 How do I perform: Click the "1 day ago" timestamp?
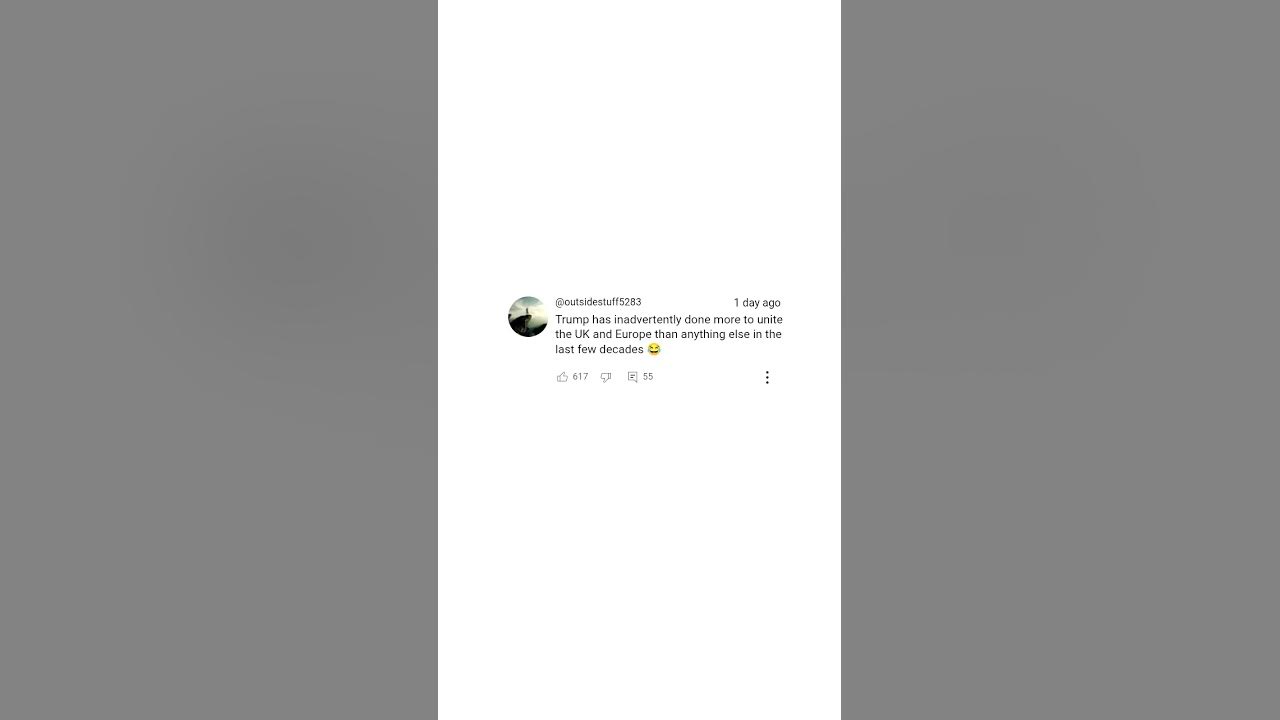(757, 302)
